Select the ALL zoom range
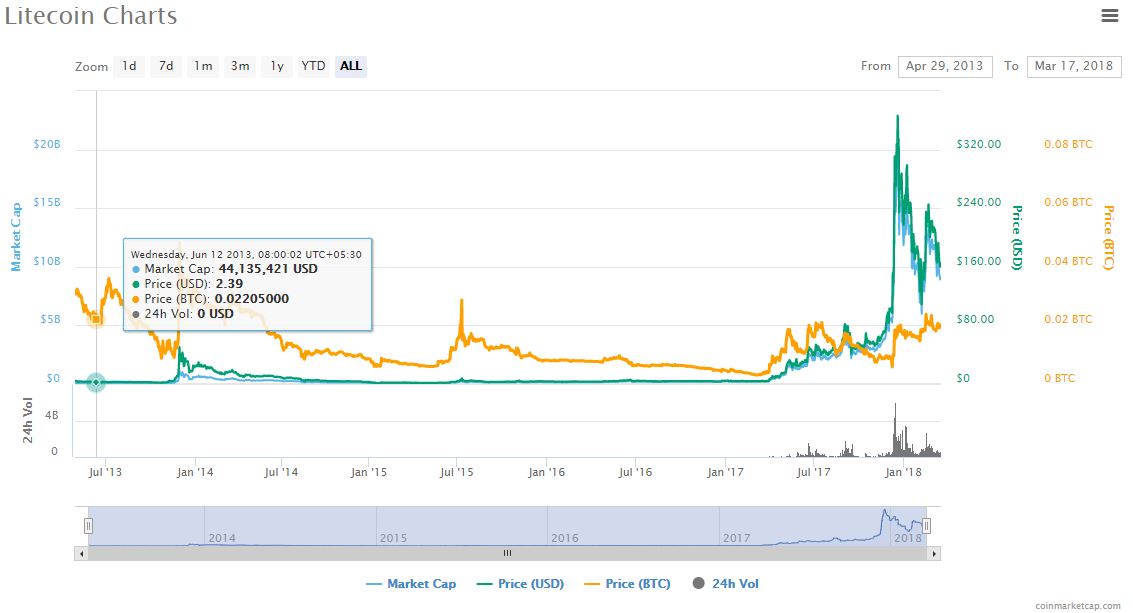Image resolution: width=1133 pixels, height=613 pixels. 350,66
